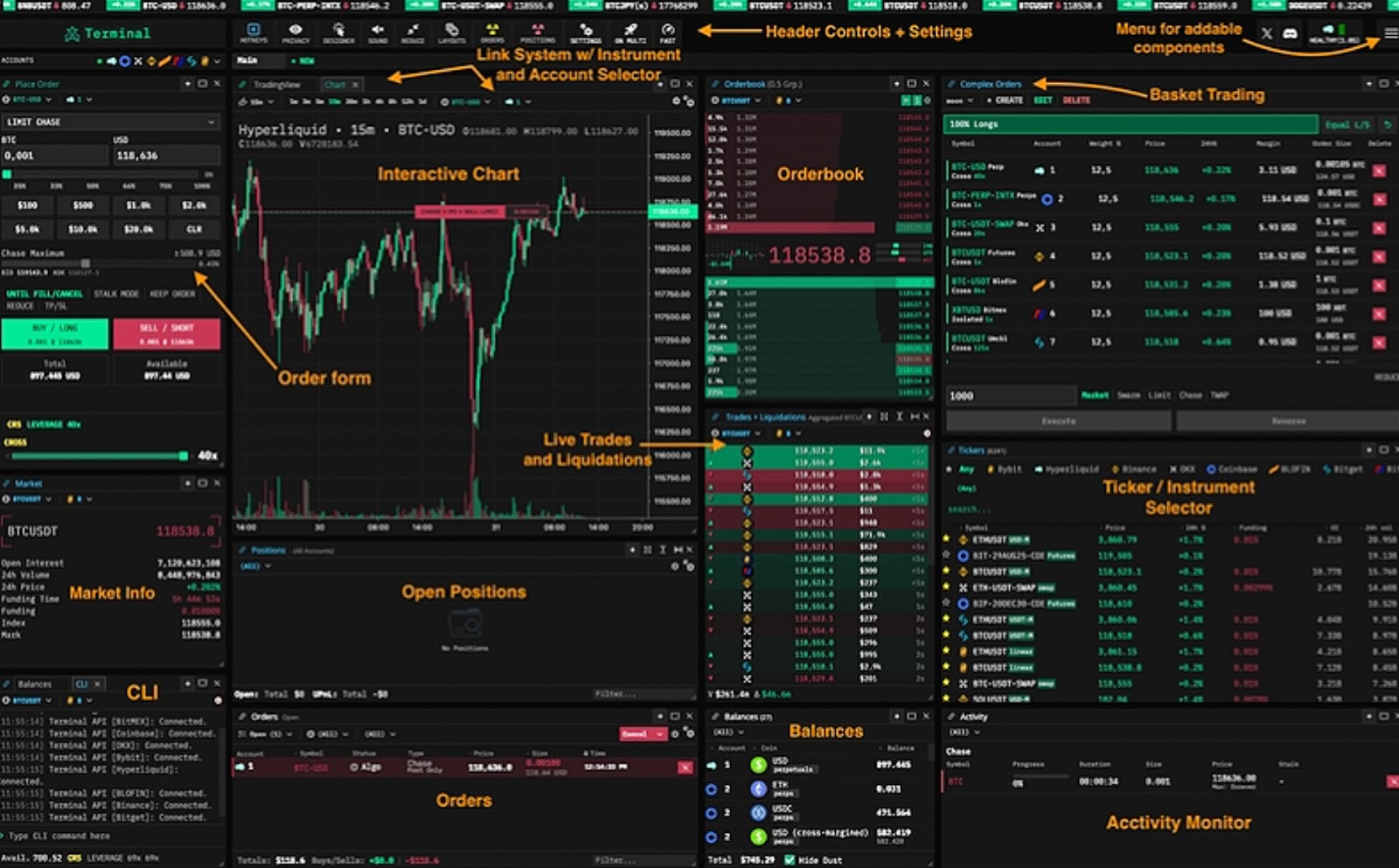Click the pink Positions header icon
This screenshot has width=1399, height=868.
point(538,33)
